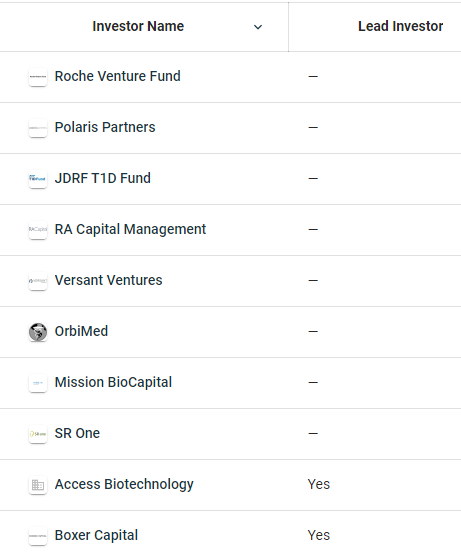Click the Mission BioCapital logo icon
The width and height of the screenshot is (461, 557).
(x=38, y=383)
